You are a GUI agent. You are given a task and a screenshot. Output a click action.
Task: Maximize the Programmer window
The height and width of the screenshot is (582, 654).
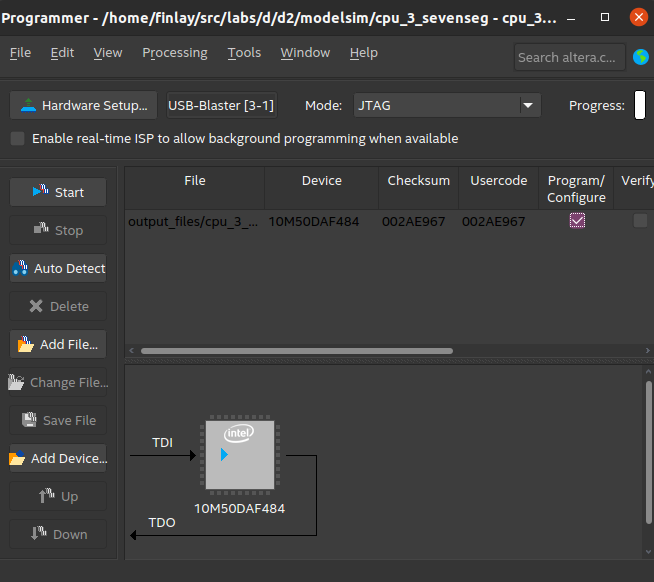coord(605,18)
